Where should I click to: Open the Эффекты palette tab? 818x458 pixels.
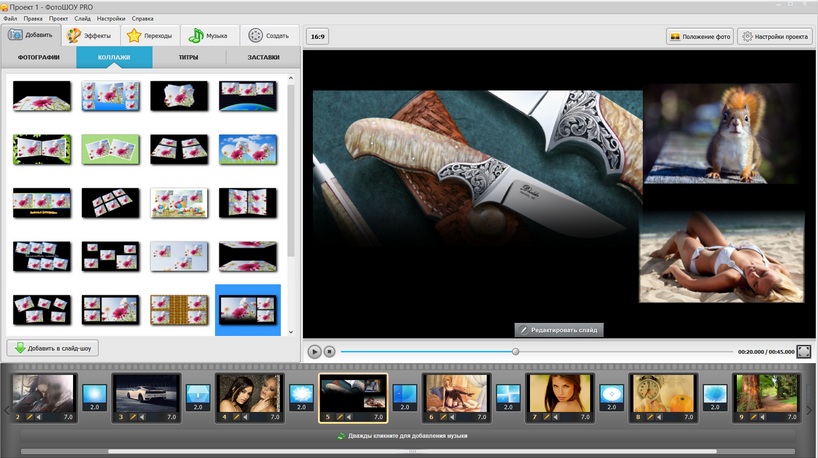[x=89, y=35]
